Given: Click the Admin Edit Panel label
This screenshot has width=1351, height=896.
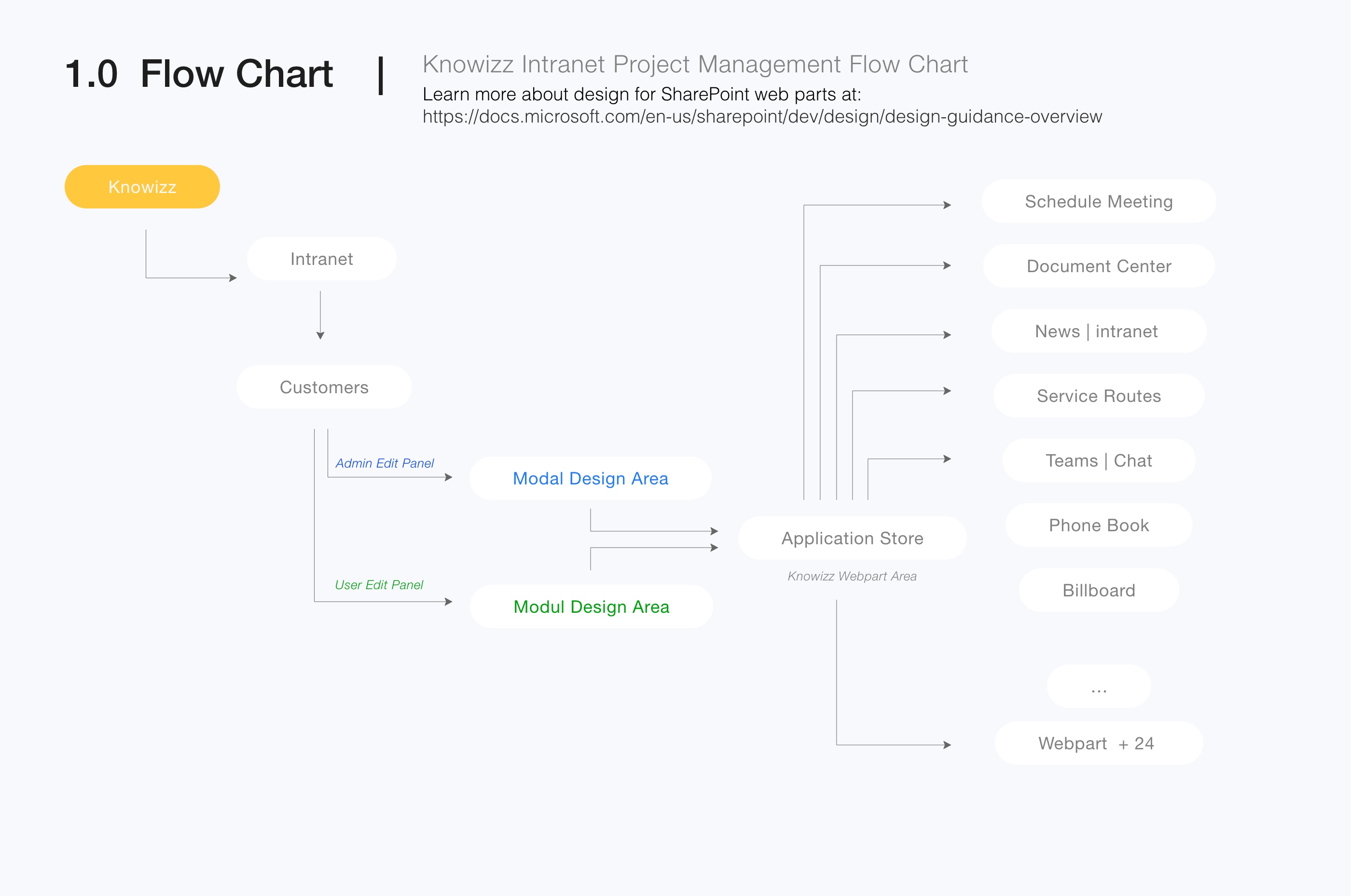Looking at the screenshot, I should coord(385,463).
